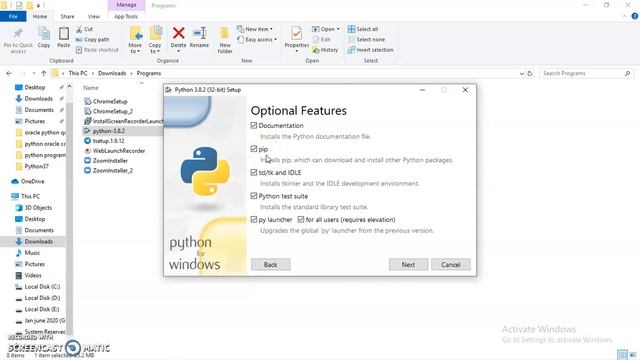640x360 pixels.
Task: Open 3D Objects in the sidebar
Action: click(x=33, y=207)
